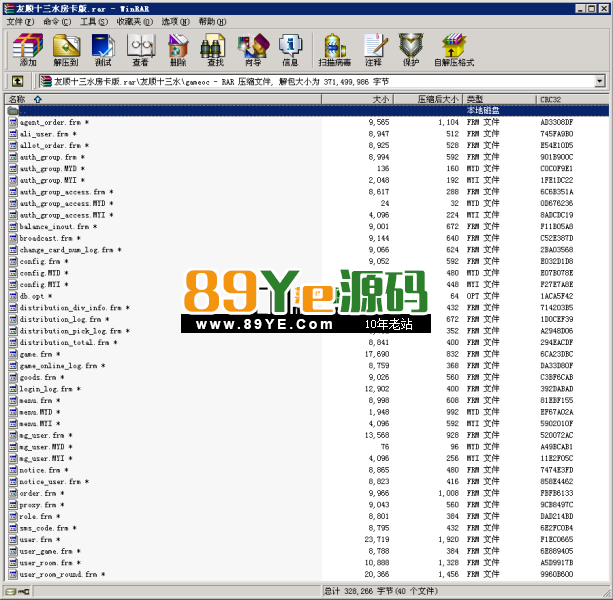Open the 文件(F) menu
Viewport: 613px width, 600px height.
[x=20, y=21]
